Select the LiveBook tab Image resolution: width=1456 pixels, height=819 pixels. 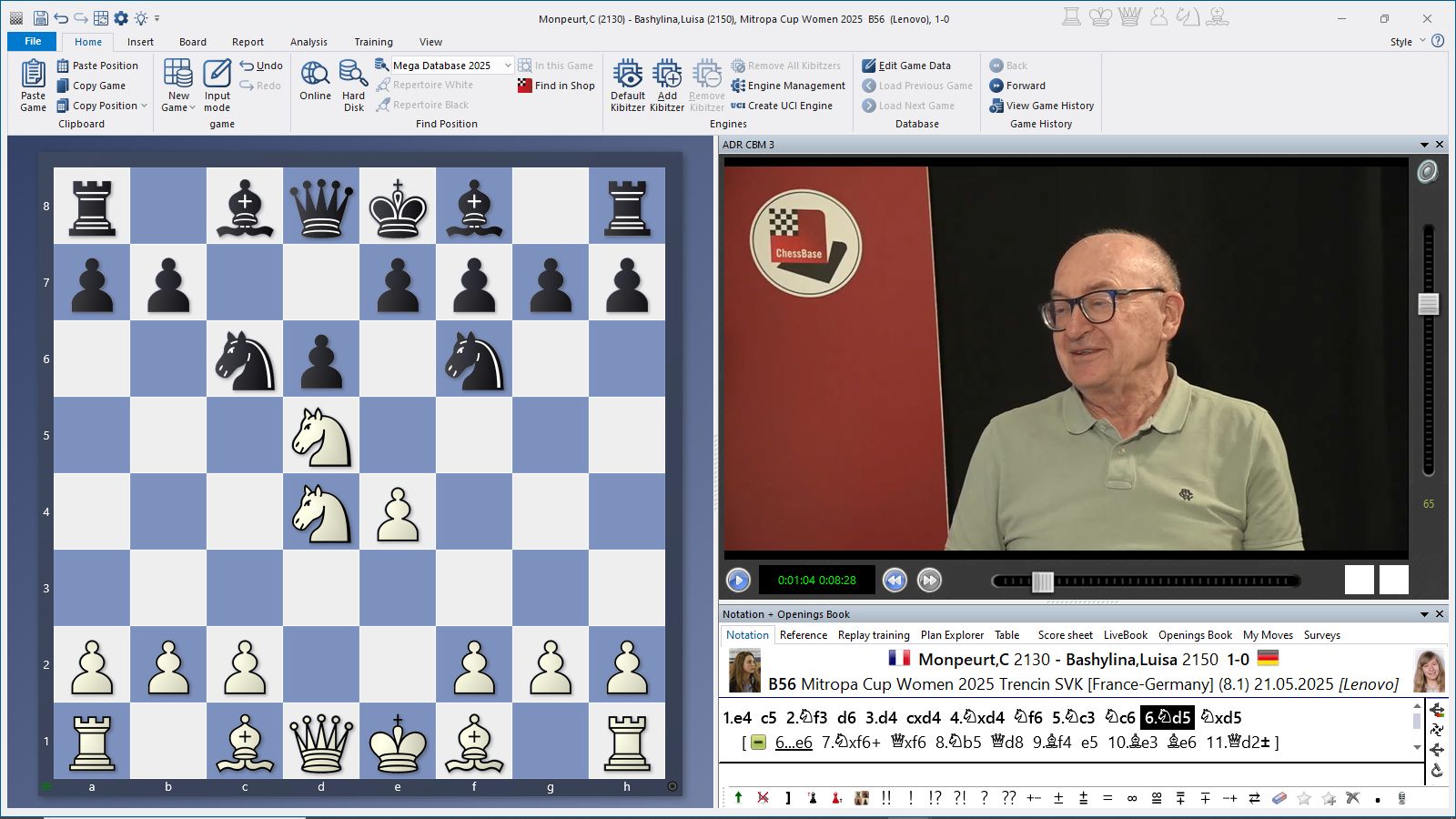click(x=1125, y=635)
